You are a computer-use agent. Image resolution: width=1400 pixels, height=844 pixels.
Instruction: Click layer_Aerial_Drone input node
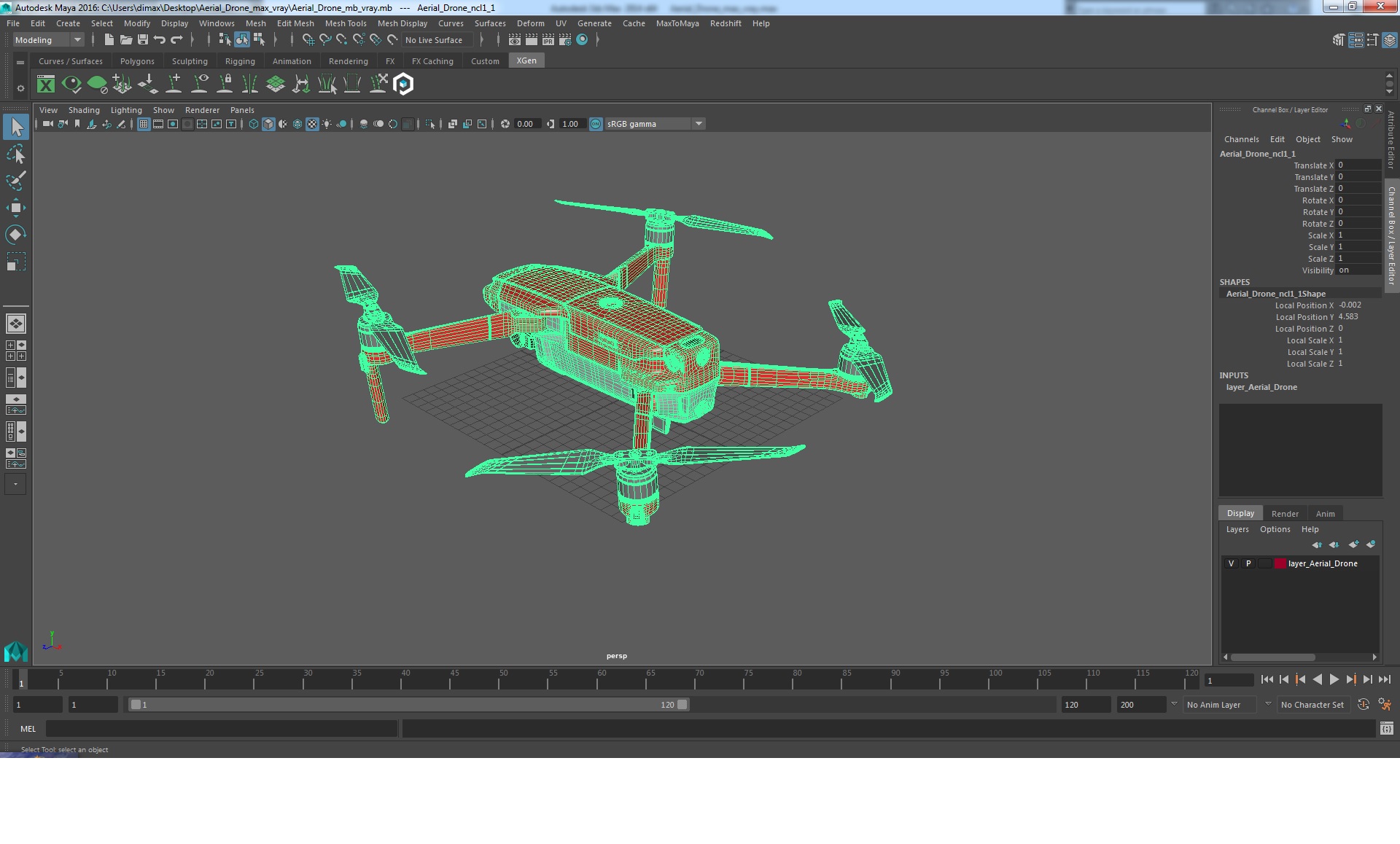point(1261,387)
